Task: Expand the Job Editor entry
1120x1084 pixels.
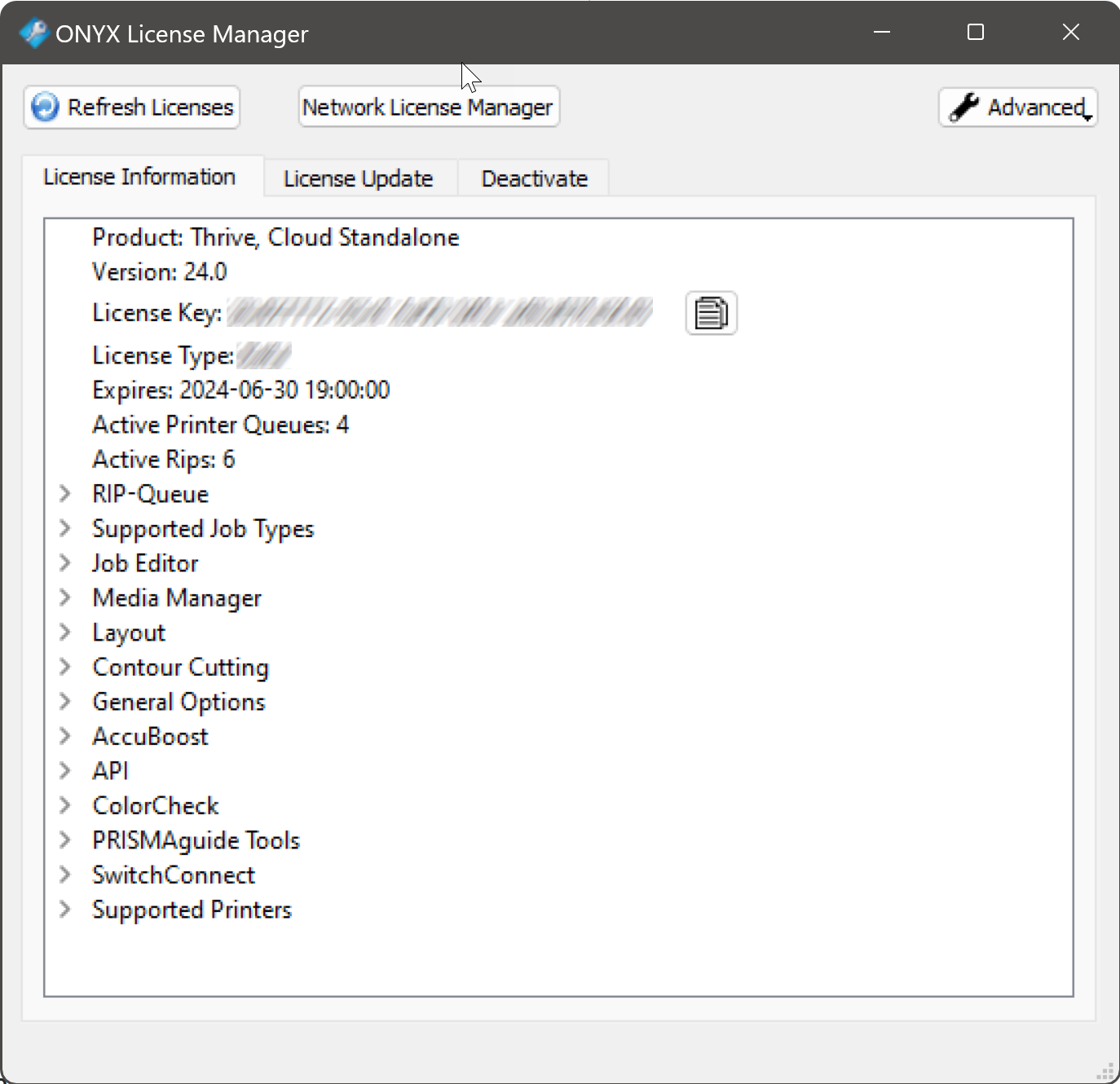Action: 67,562
